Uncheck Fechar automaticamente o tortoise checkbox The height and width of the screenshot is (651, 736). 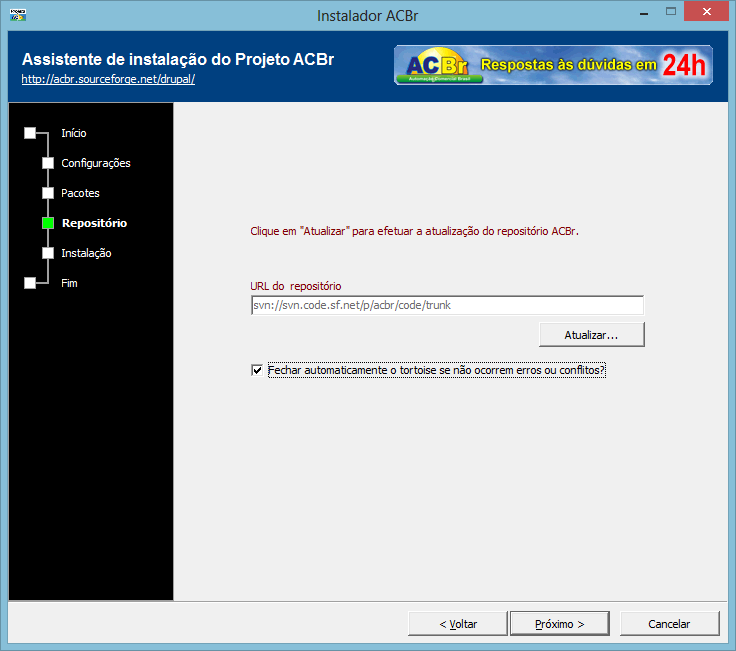257,370
